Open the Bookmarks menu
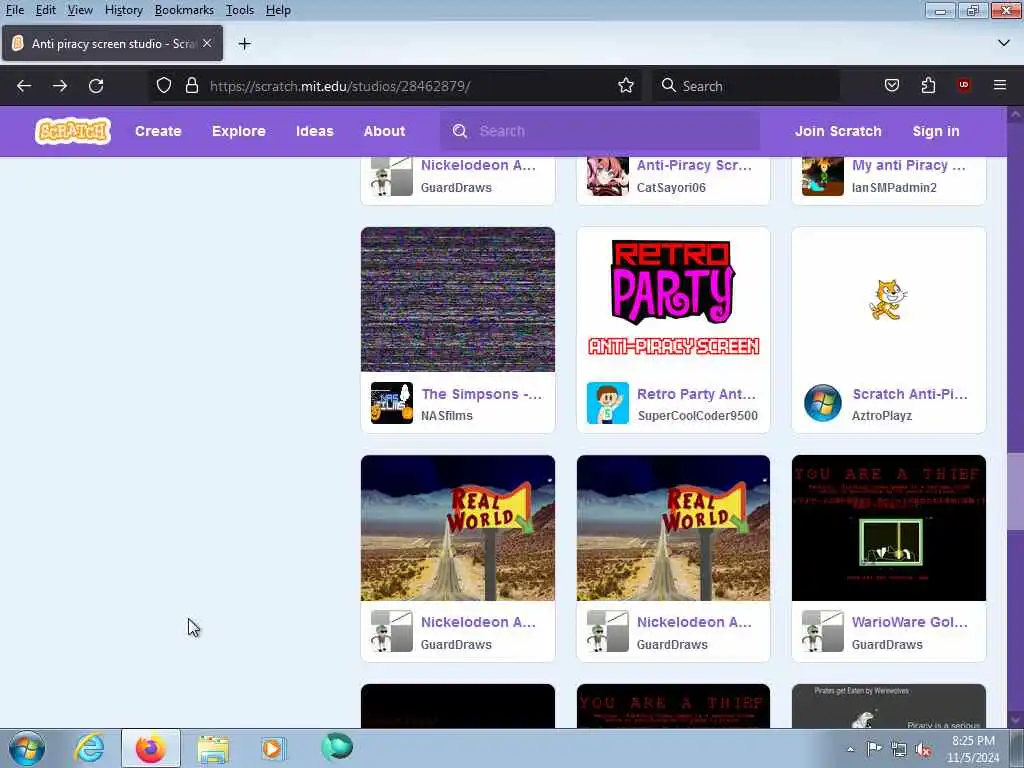1024x768 pixels. coord(184,10)
